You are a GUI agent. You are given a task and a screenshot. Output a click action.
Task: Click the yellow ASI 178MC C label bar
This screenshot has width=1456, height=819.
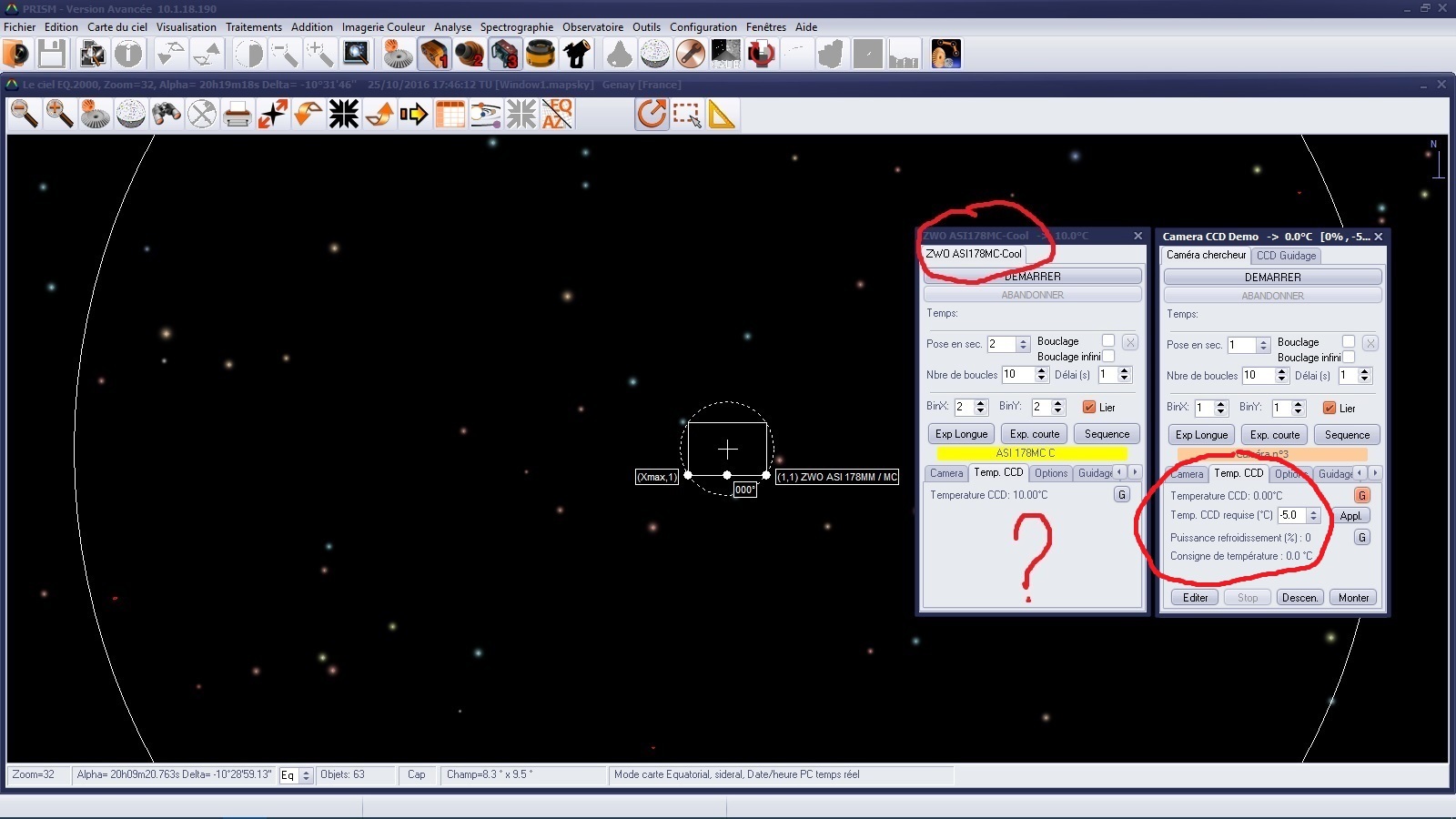coord(1031,453)
